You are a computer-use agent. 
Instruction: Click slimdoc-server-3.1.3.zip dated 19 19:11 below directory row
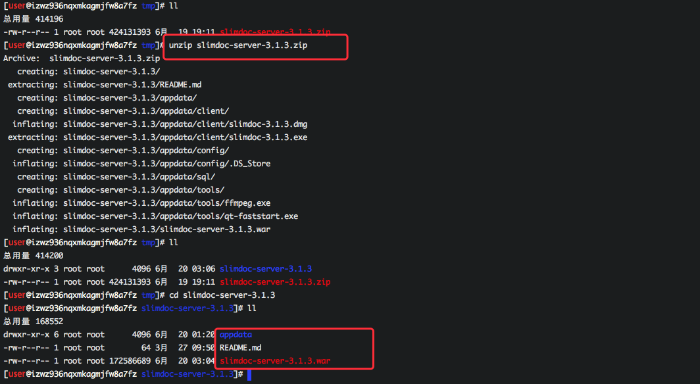click(275, 282)
